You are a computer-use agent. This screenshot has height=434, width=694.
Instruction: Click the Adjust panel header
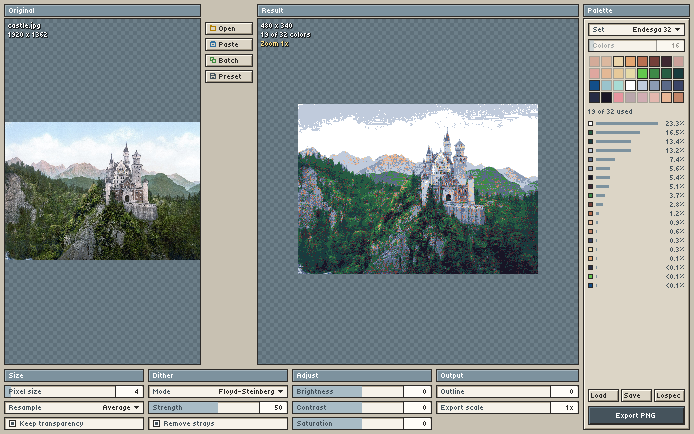(362, 376)
